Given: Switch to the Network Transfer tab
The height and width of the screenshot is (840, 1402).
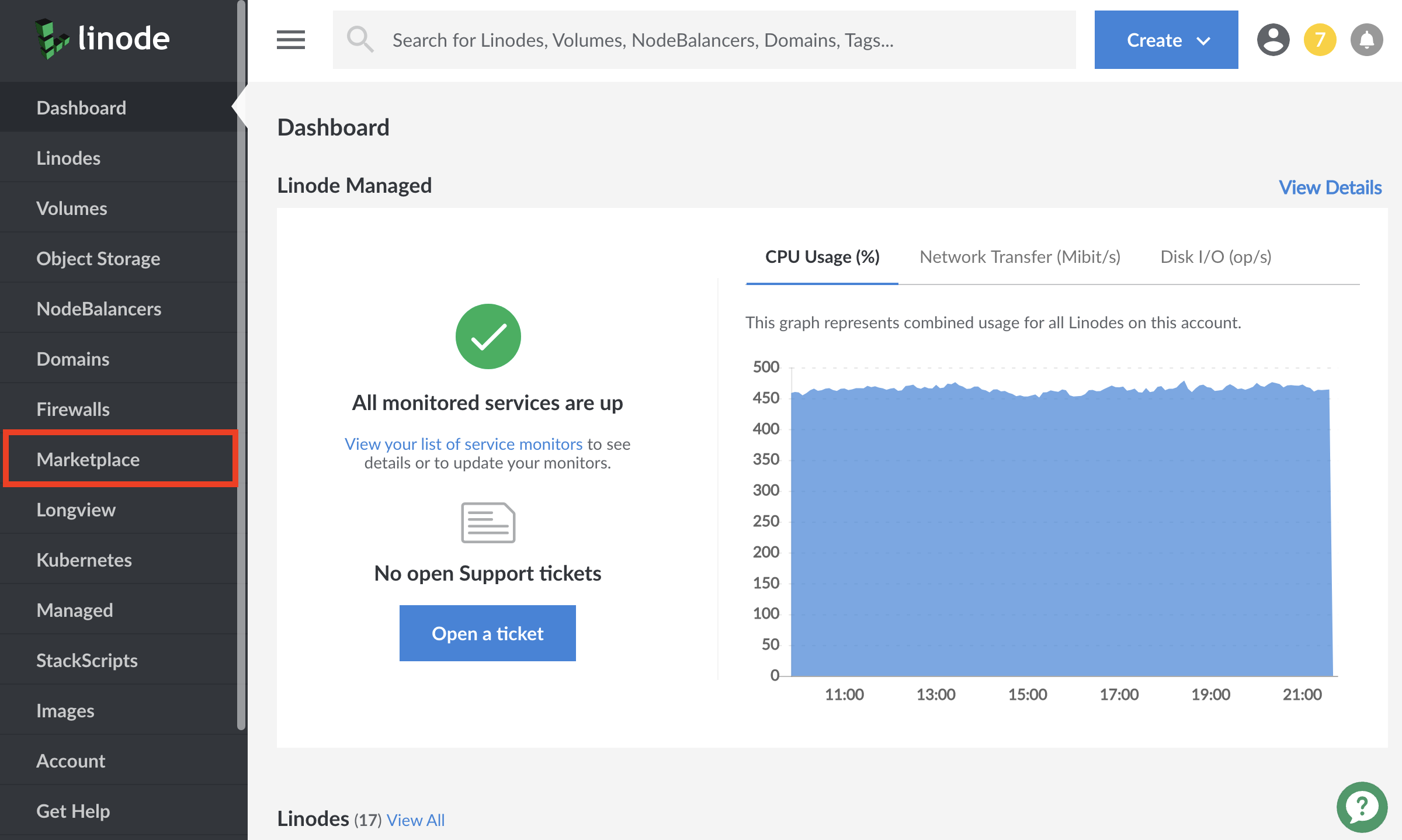Looking at the screenshot, I should tap(1020, 256).
